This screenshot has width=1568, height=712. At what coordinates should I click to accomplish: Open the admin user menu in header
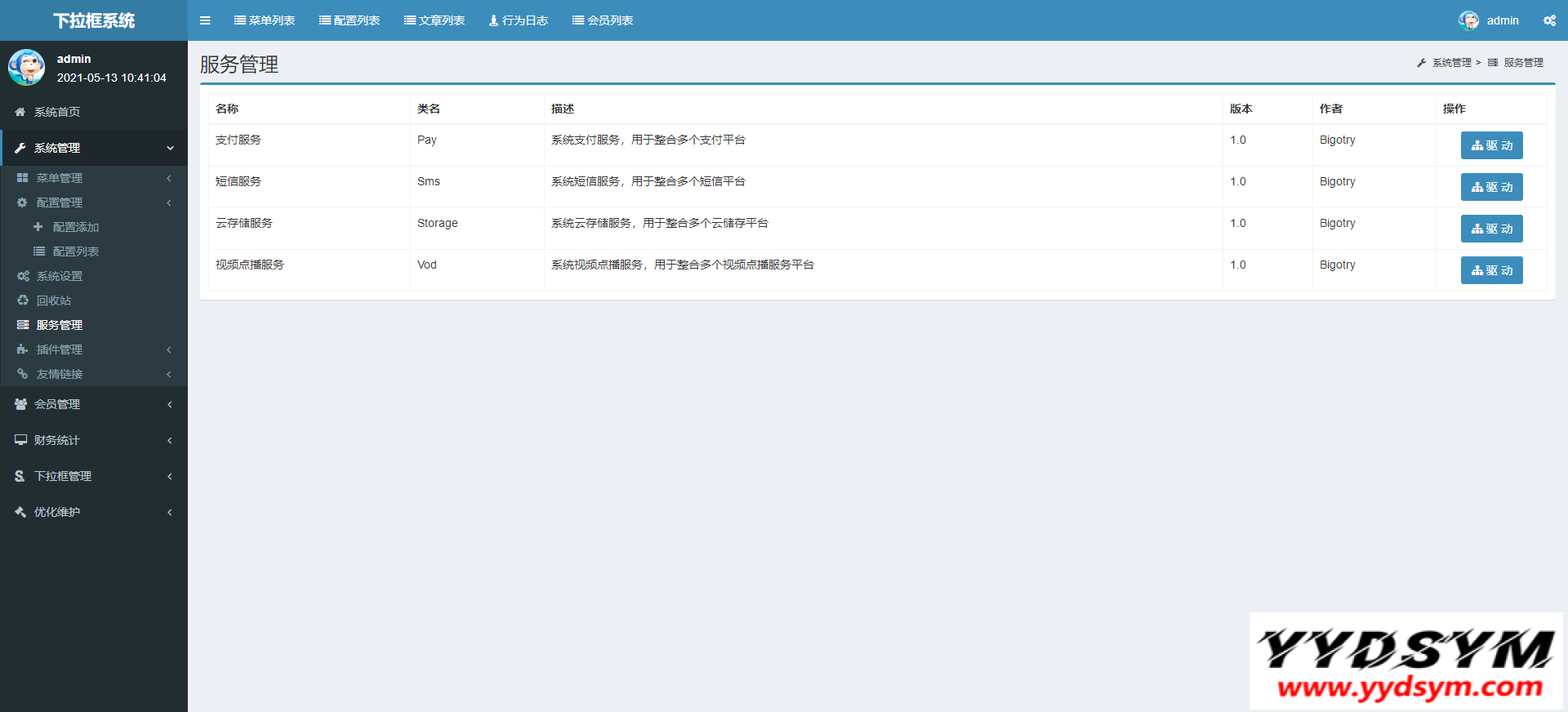click(x=1490, y=20)
